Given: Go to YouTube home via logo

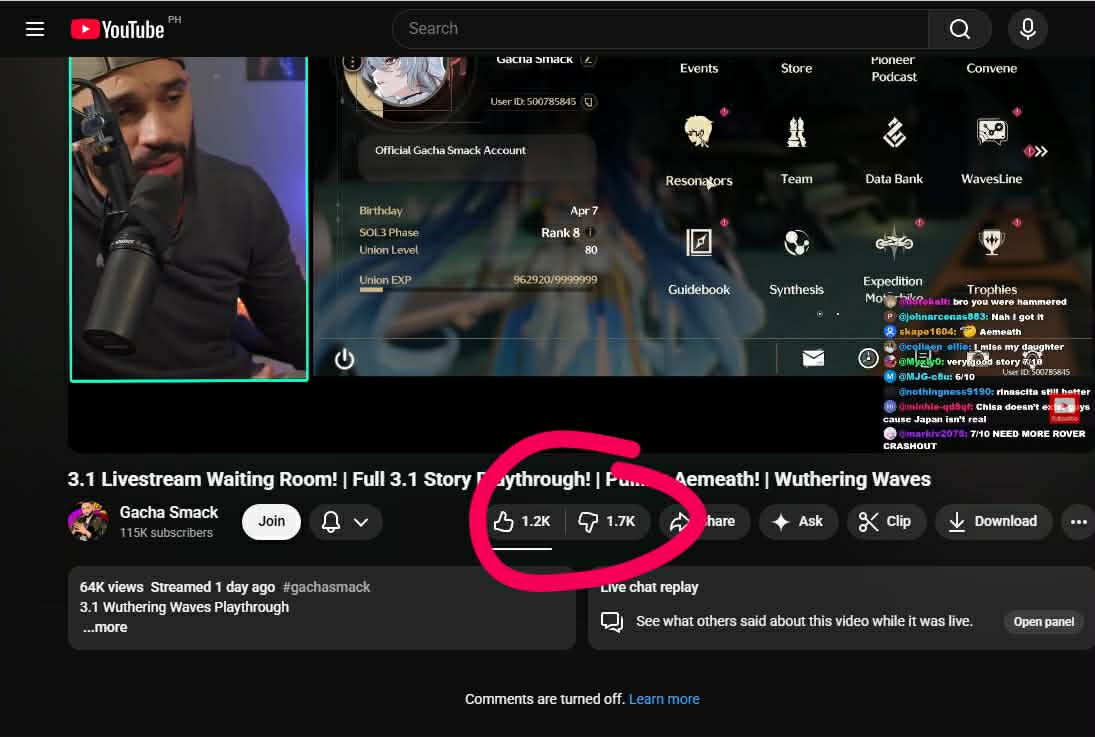Looking at the screenshot, I should tap(117, 29).
